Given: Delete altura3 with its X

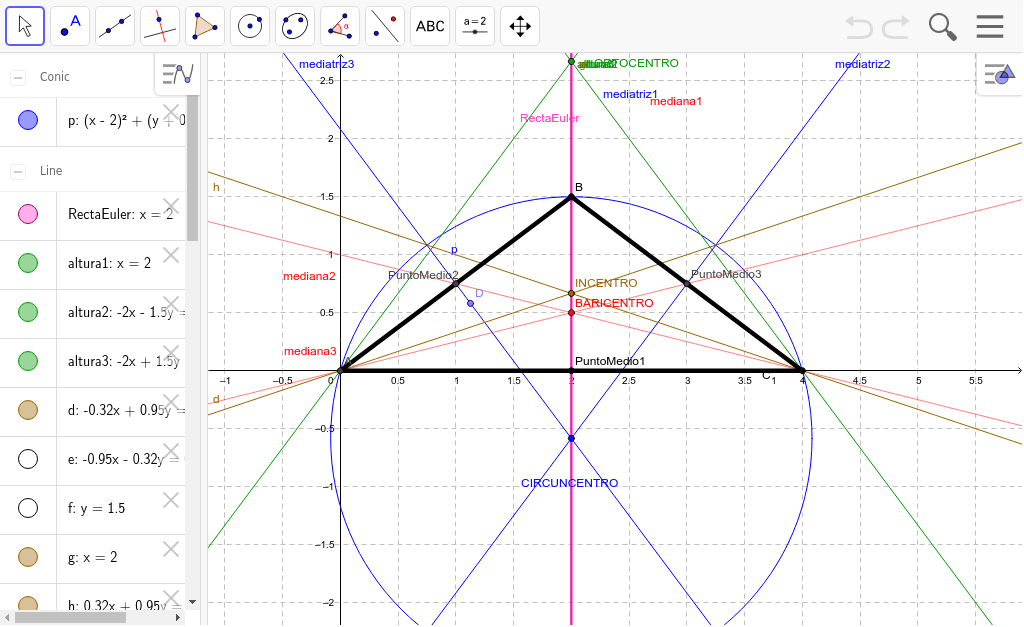Looking at the screenshot, I should tap(171, 353).
